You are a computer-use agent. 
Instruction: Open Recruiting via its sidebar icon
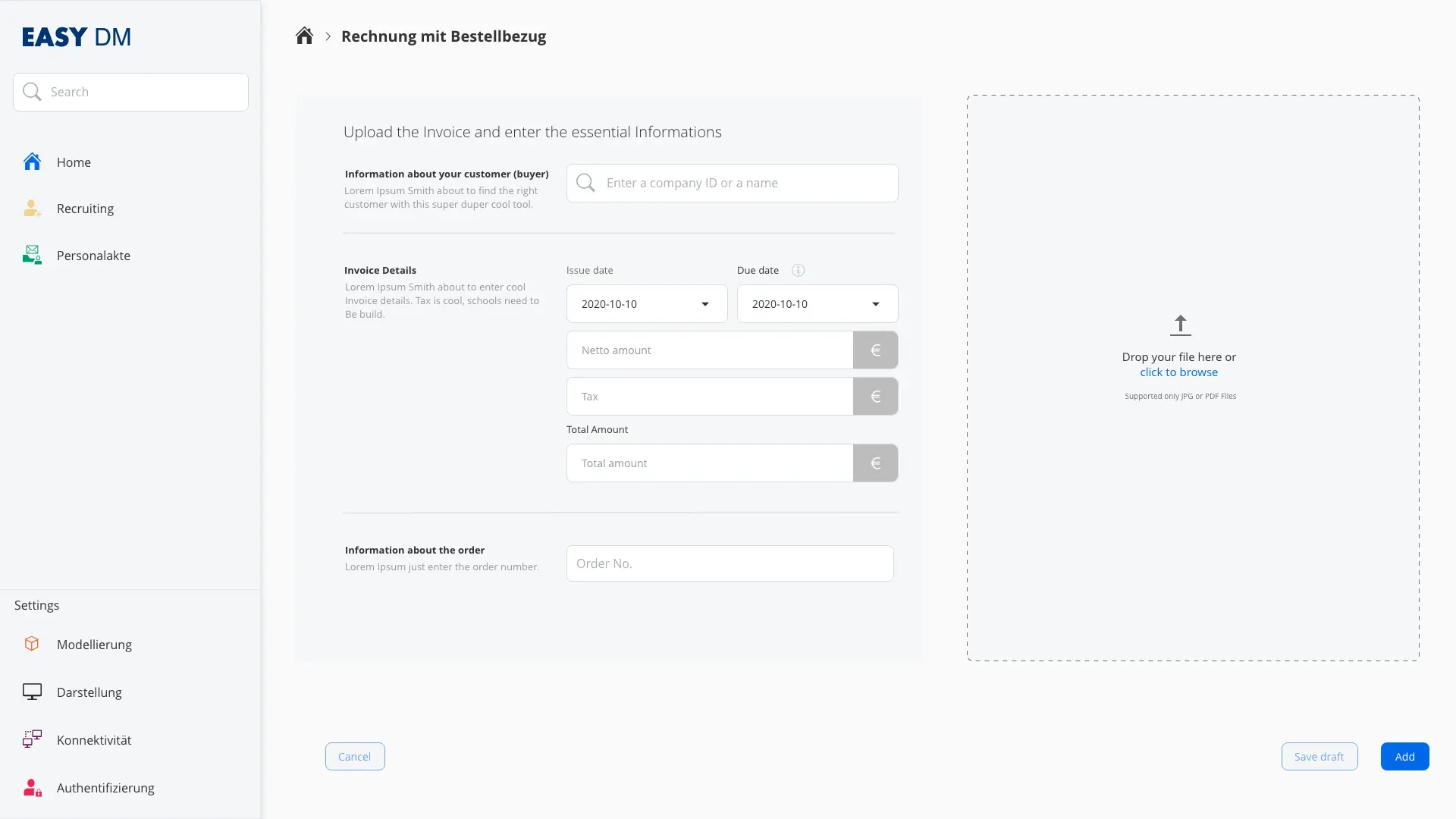(x=31, y=209)
